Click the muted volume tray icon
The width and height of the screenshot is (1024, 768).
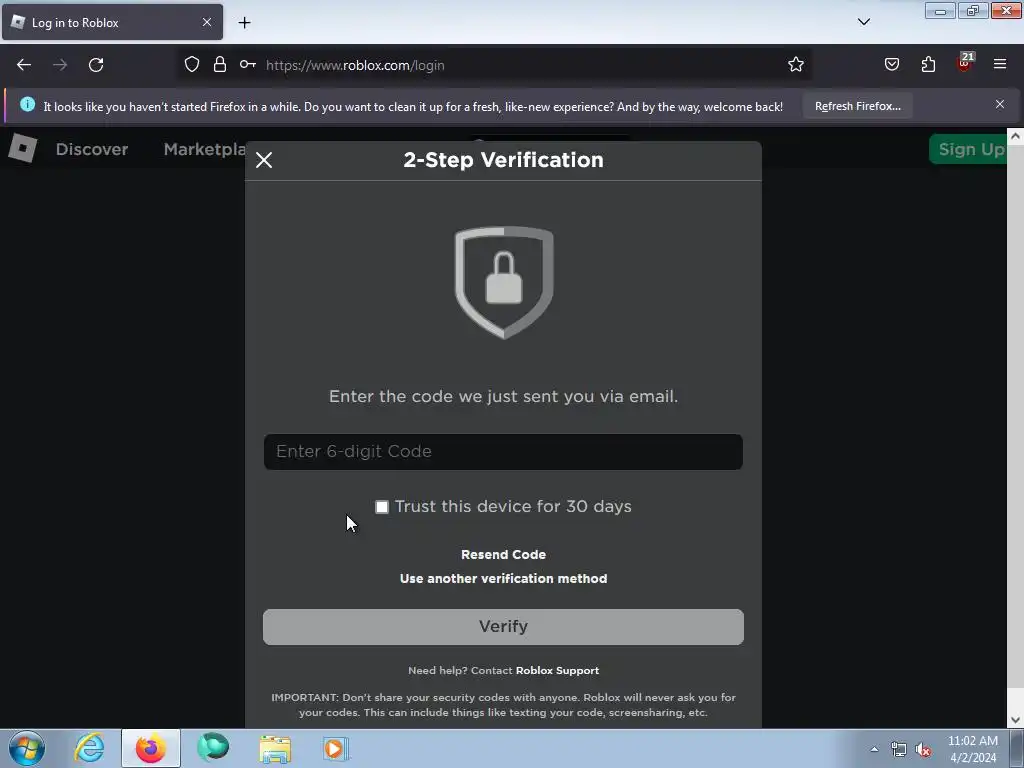point(923,750)
